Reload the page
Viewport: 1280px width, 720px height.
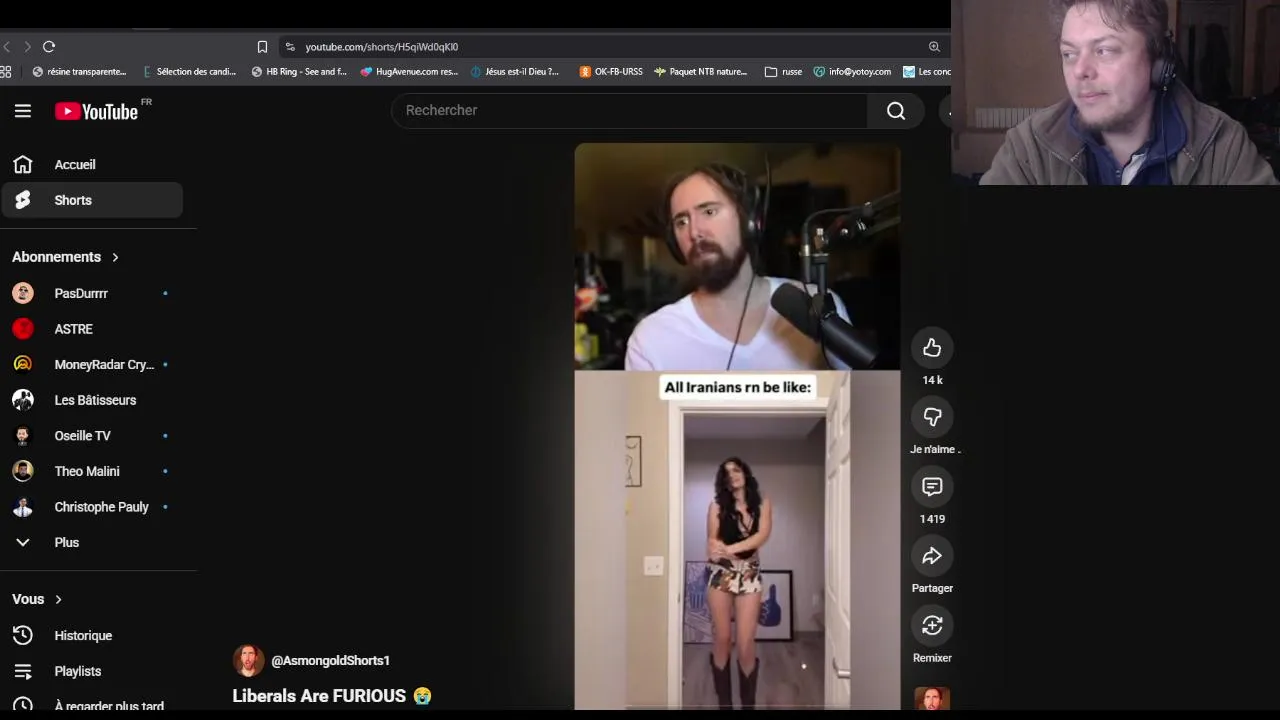pos(49,47)
